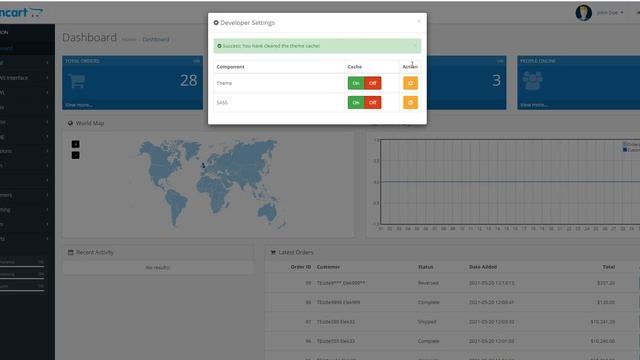The image size is (640, 360).
Task: Click the No results text in Recent Activity
Action: (158, 267)
